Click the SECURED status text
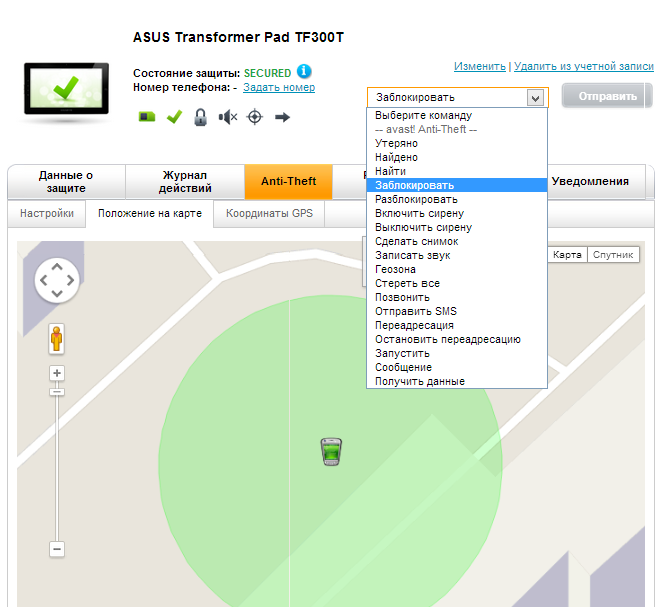This screenshot has width=658, height=607. click(x=267, y=73)
